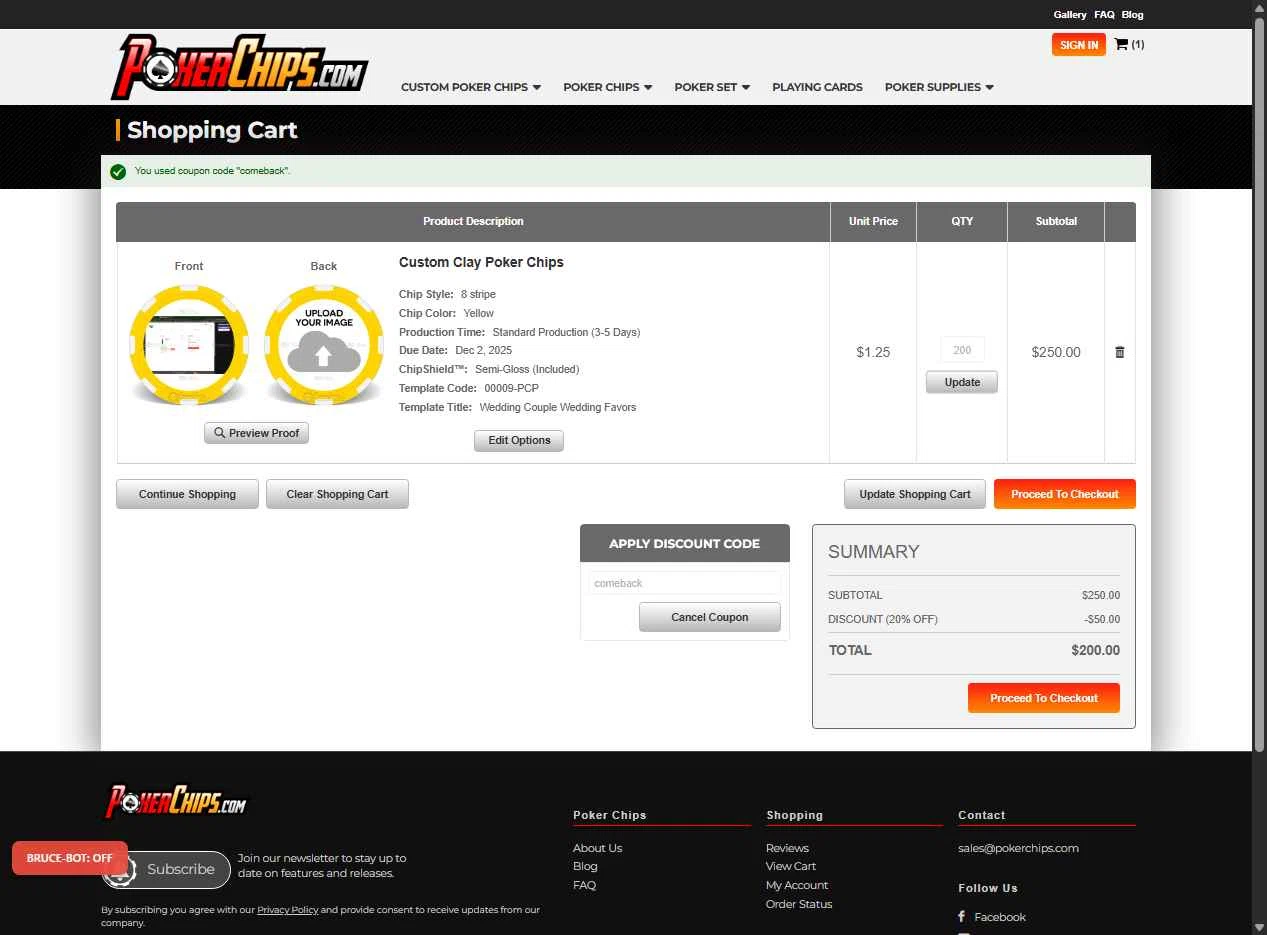
Task: Click template code 00009-PCP text
Action: 511,388
